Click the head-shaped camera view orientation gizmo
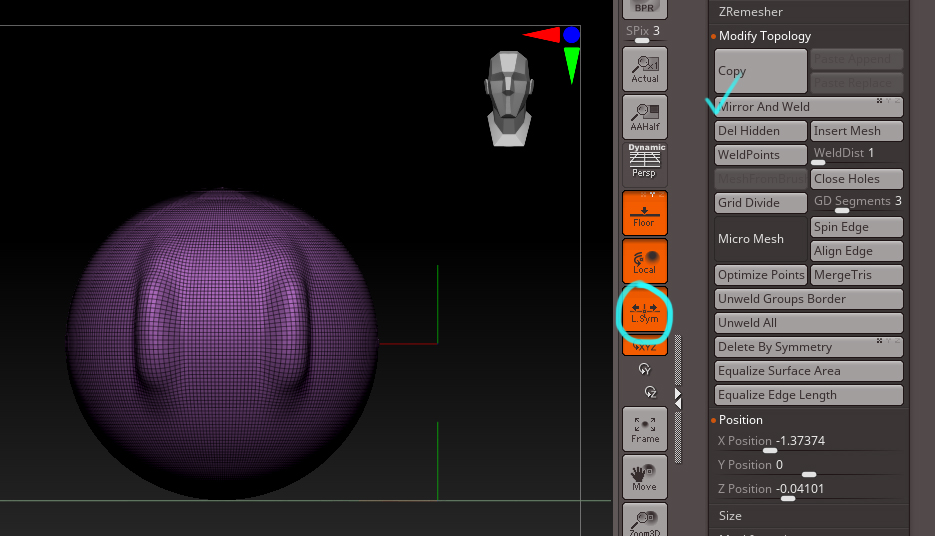Image resolution: width=935 pixels, height=536 pixels. click(509, 98)
